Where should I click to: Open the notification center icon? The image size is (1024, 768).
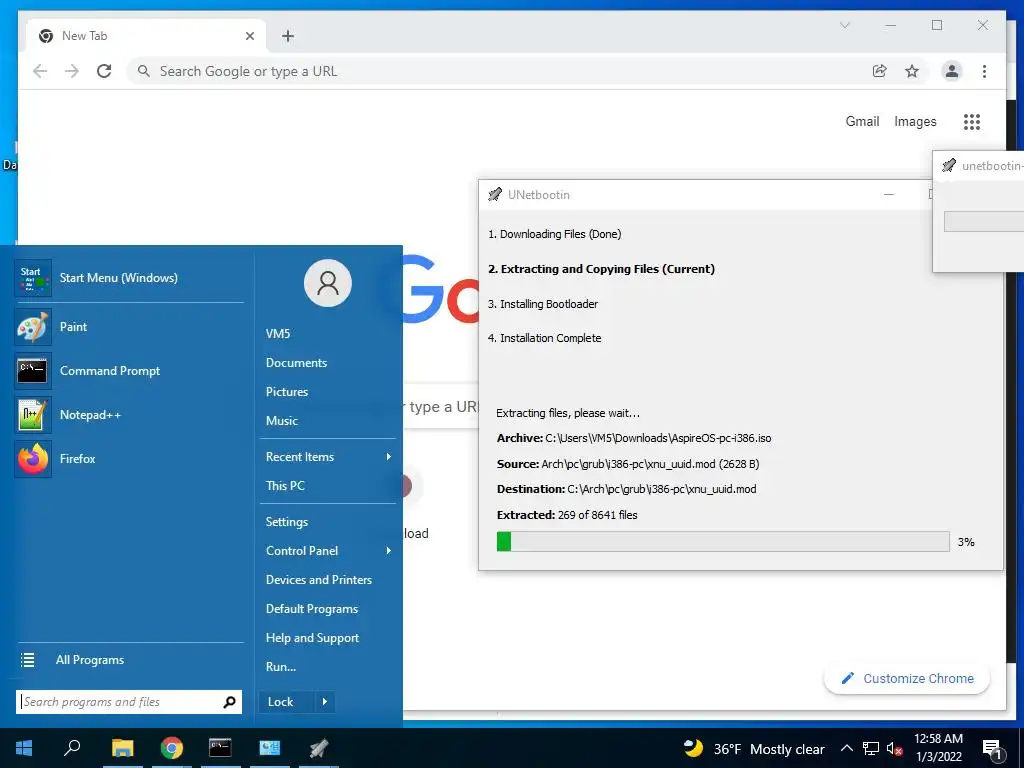pyautogui.click(x=993, y=750)
